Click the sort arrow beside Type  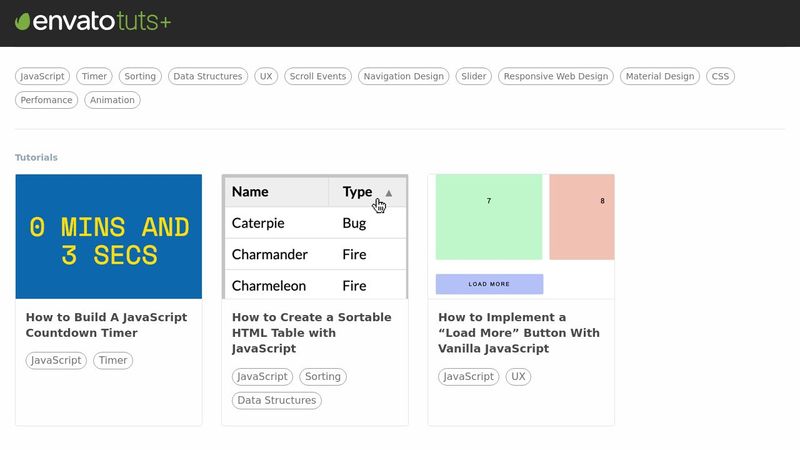coord(389,193)
